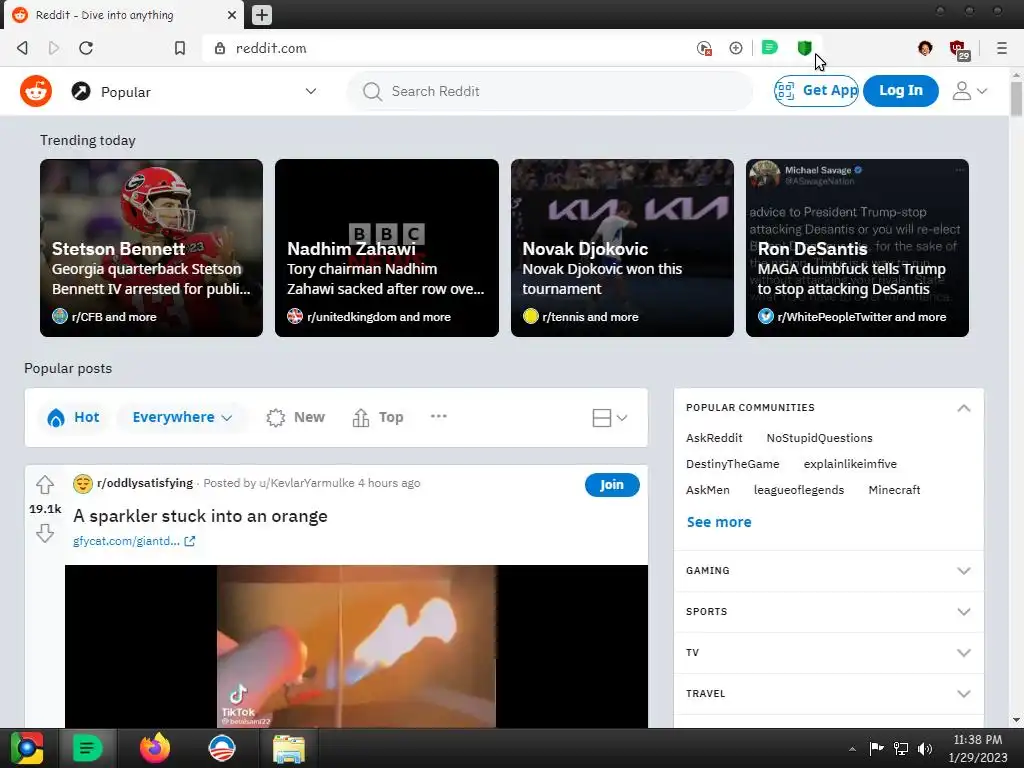Click See more communities link
This screenshot has height=768, width=1024.
pos(718,522)
